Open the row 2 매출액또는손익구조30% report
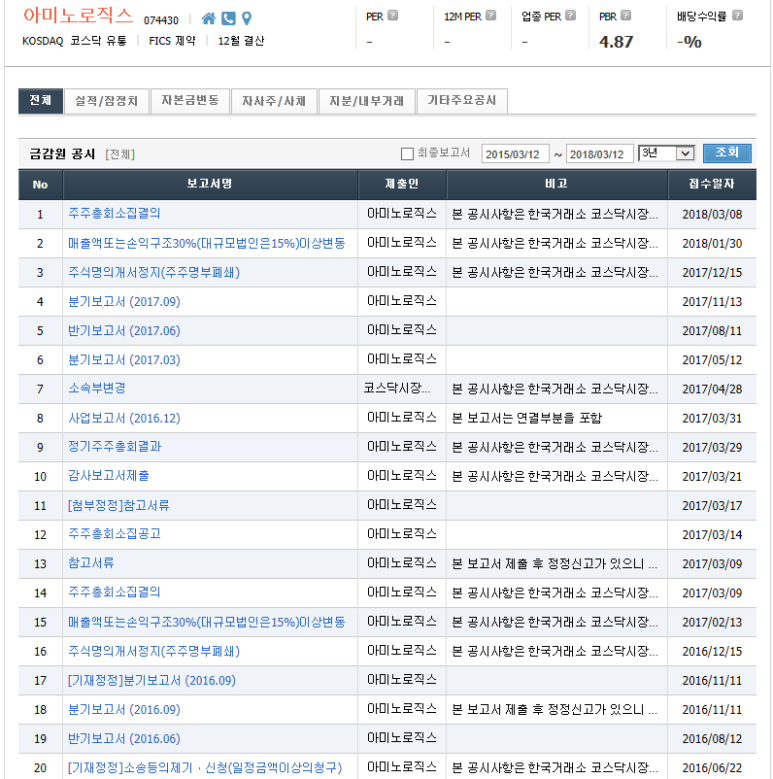This screenshot has height=779, width=773. pyautogui.click(x=206, y=243)
